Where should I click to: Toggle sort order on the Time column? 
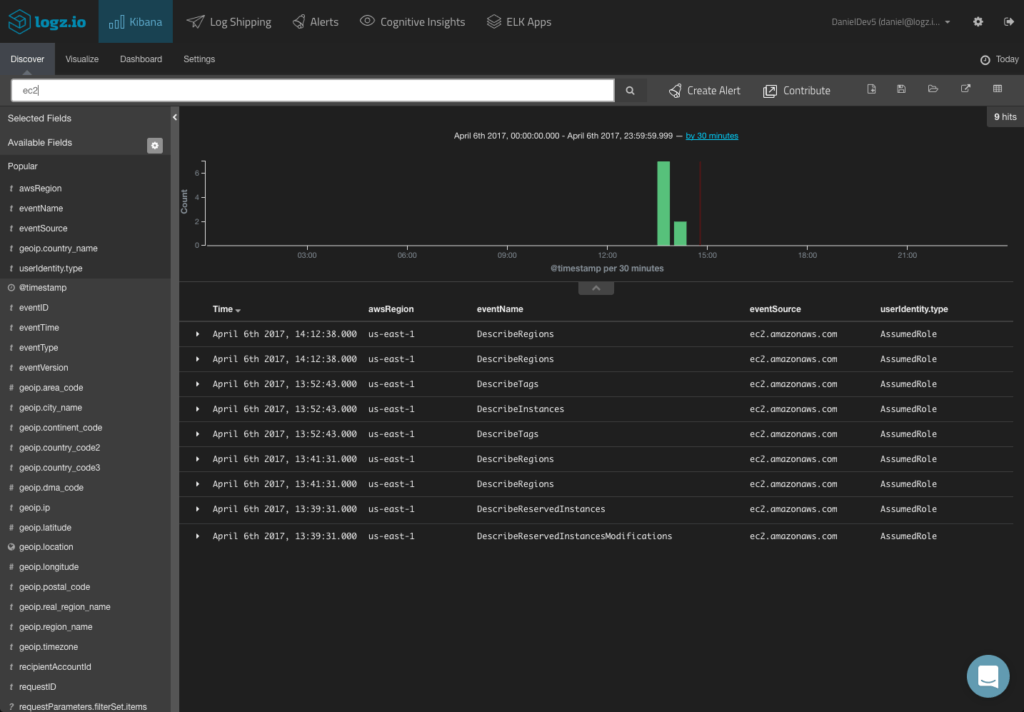coord(222,309)
